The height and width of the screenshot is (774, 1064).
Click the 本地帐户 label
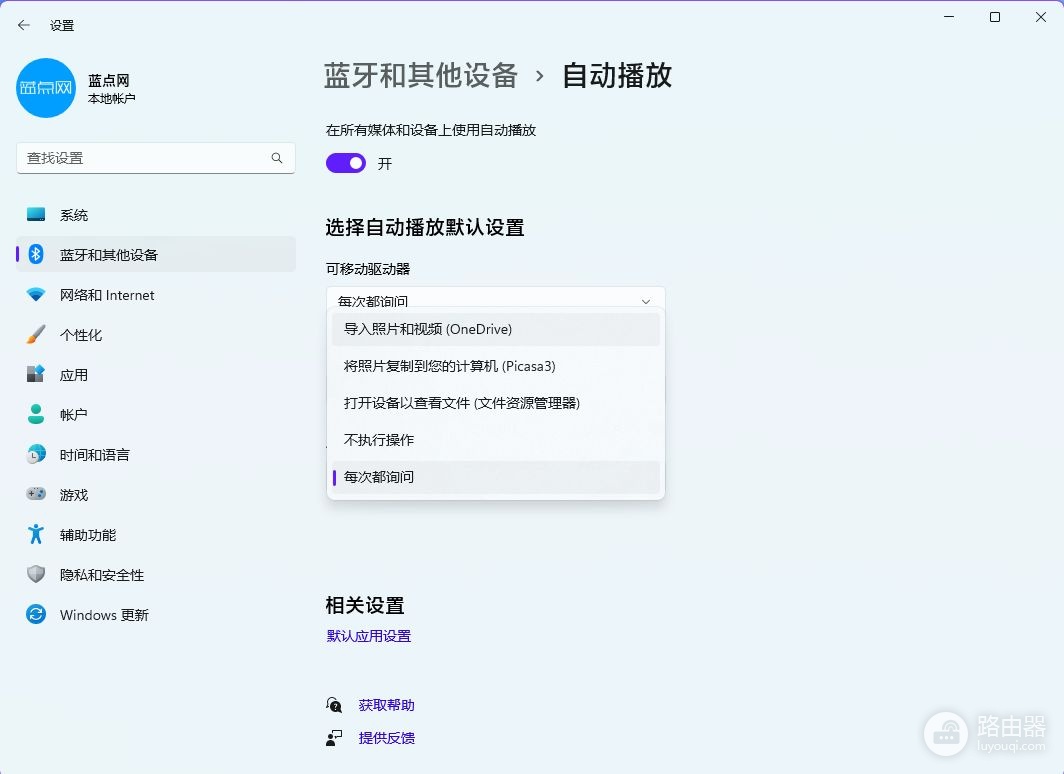click(x=111, y=99)
